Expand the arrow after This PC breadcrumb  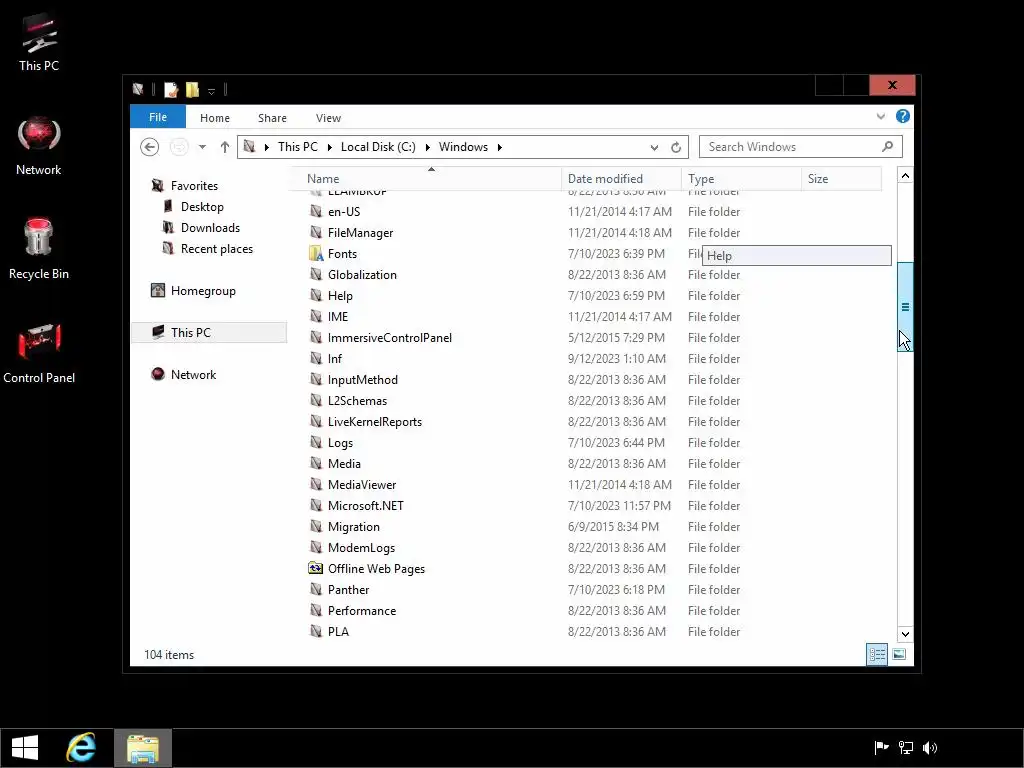330,148
